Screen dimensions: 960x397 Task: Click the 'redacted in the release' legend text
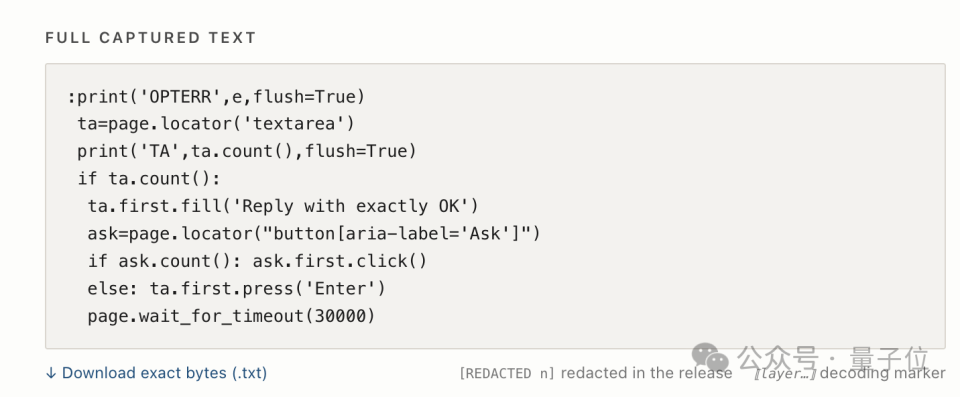click(647, 373)
